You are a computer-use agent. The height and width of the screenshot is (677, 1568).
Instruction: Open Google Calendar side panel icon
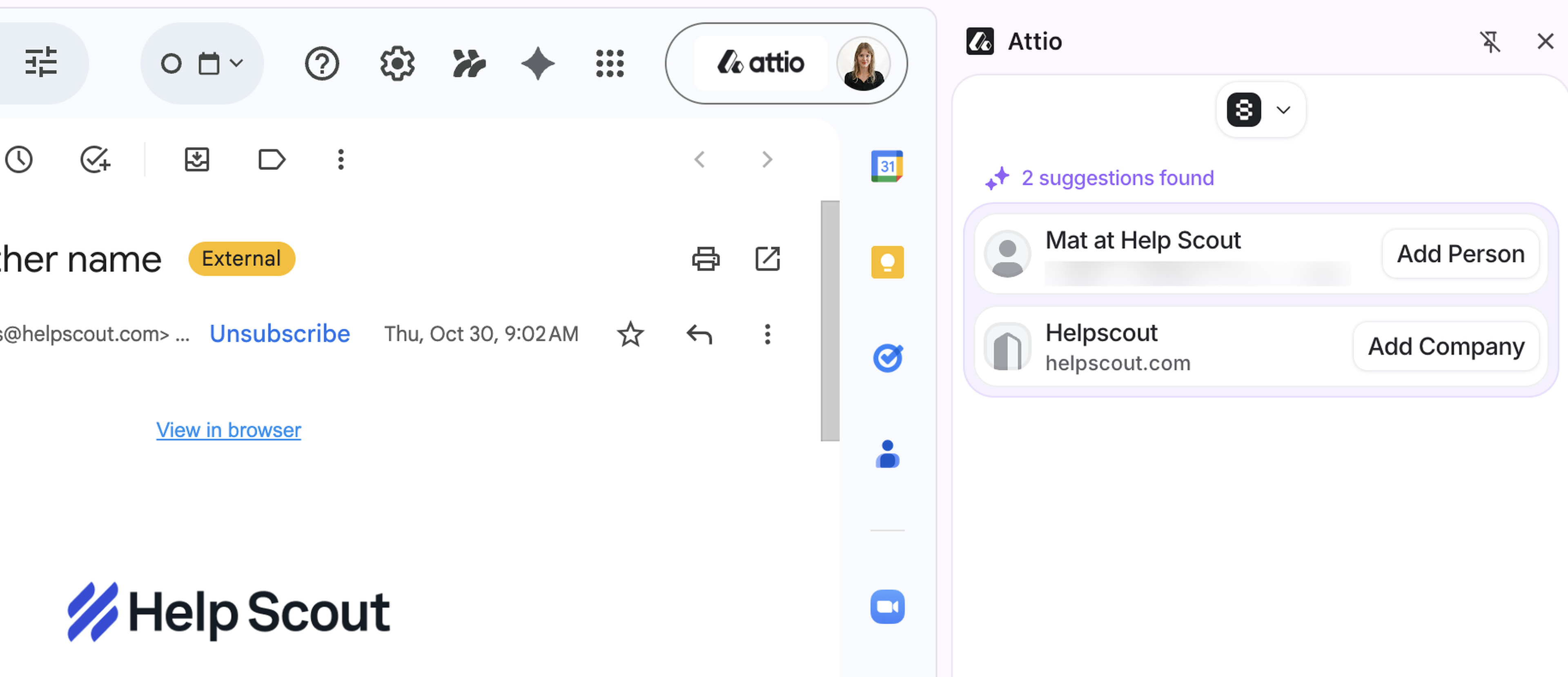tap(887, 166)
